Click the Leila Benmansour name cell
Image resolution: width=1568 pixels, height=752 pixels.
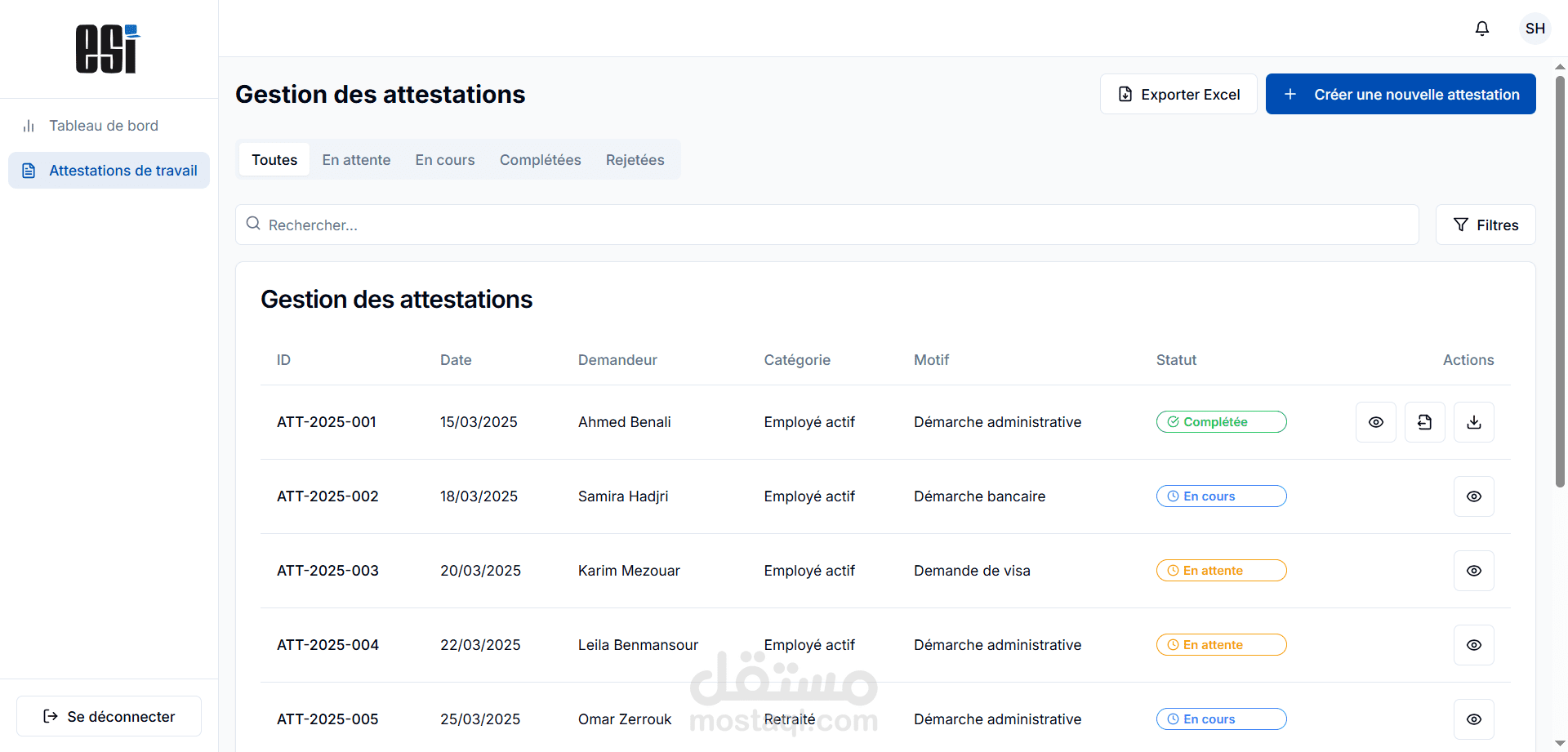coord(638,645)
